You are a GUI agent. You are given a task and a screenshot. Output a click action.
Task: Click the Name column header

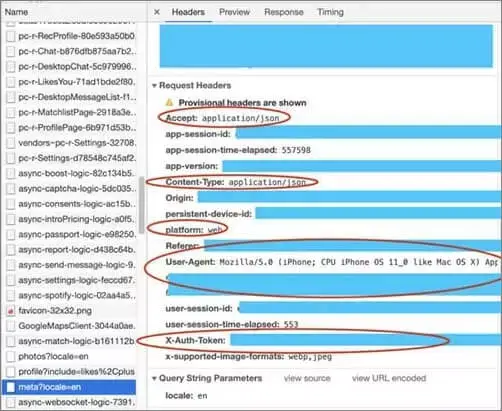[x=16, y=12]
